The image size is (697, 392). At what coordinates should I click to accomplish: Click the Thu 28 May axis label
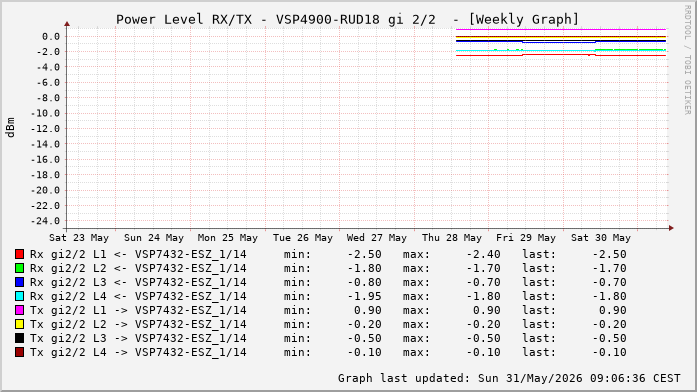click(x=452, y=238)
